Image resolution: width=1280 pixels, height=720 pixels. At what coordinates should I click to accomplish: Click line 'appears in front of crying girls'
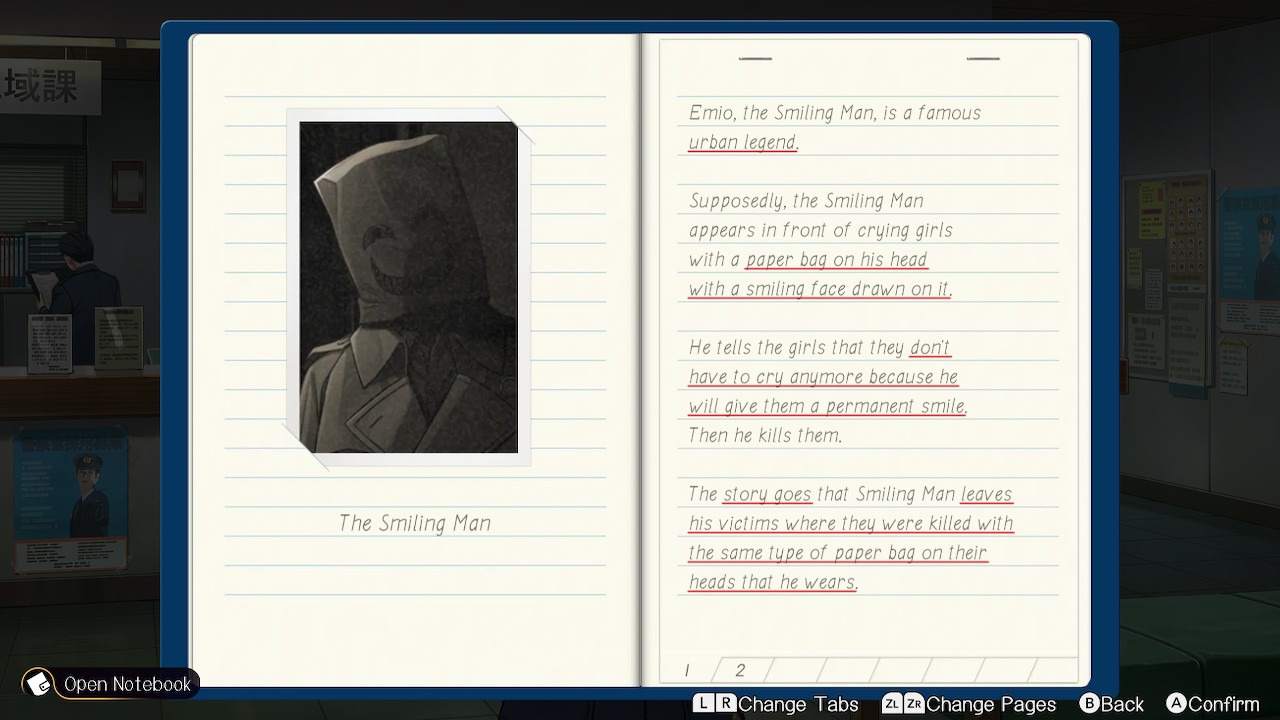coord(820,230)
